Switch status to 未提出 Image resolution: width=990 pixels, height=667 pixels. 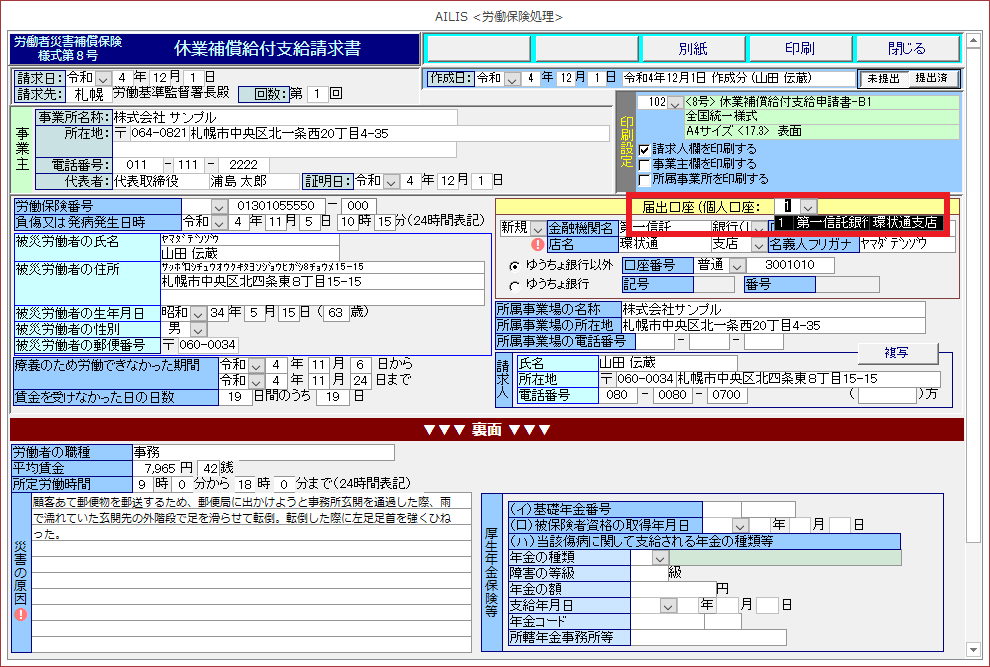pos(884,78)
